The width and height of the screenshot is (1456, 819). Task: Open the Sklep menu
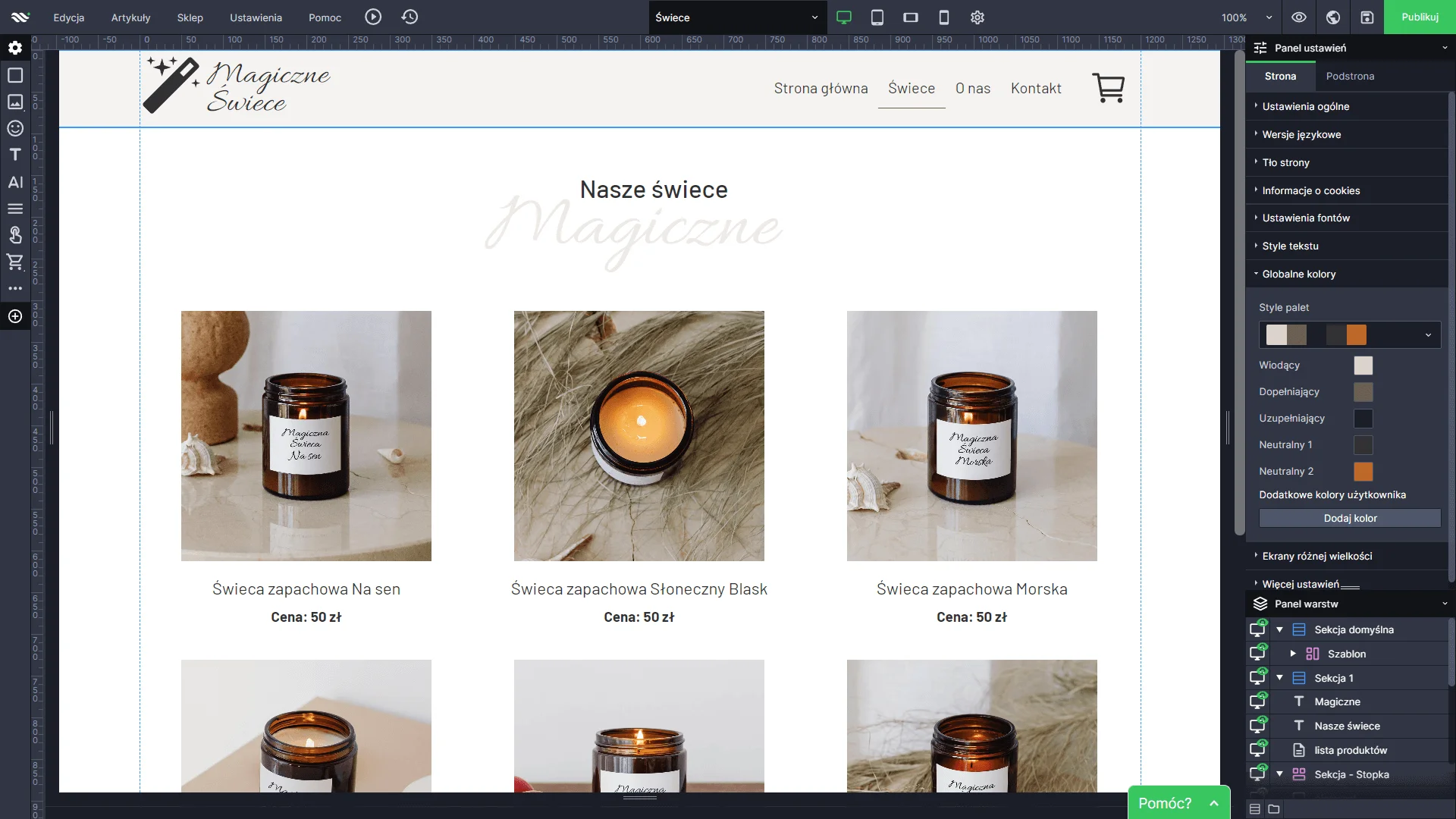[x=190, y=17]
